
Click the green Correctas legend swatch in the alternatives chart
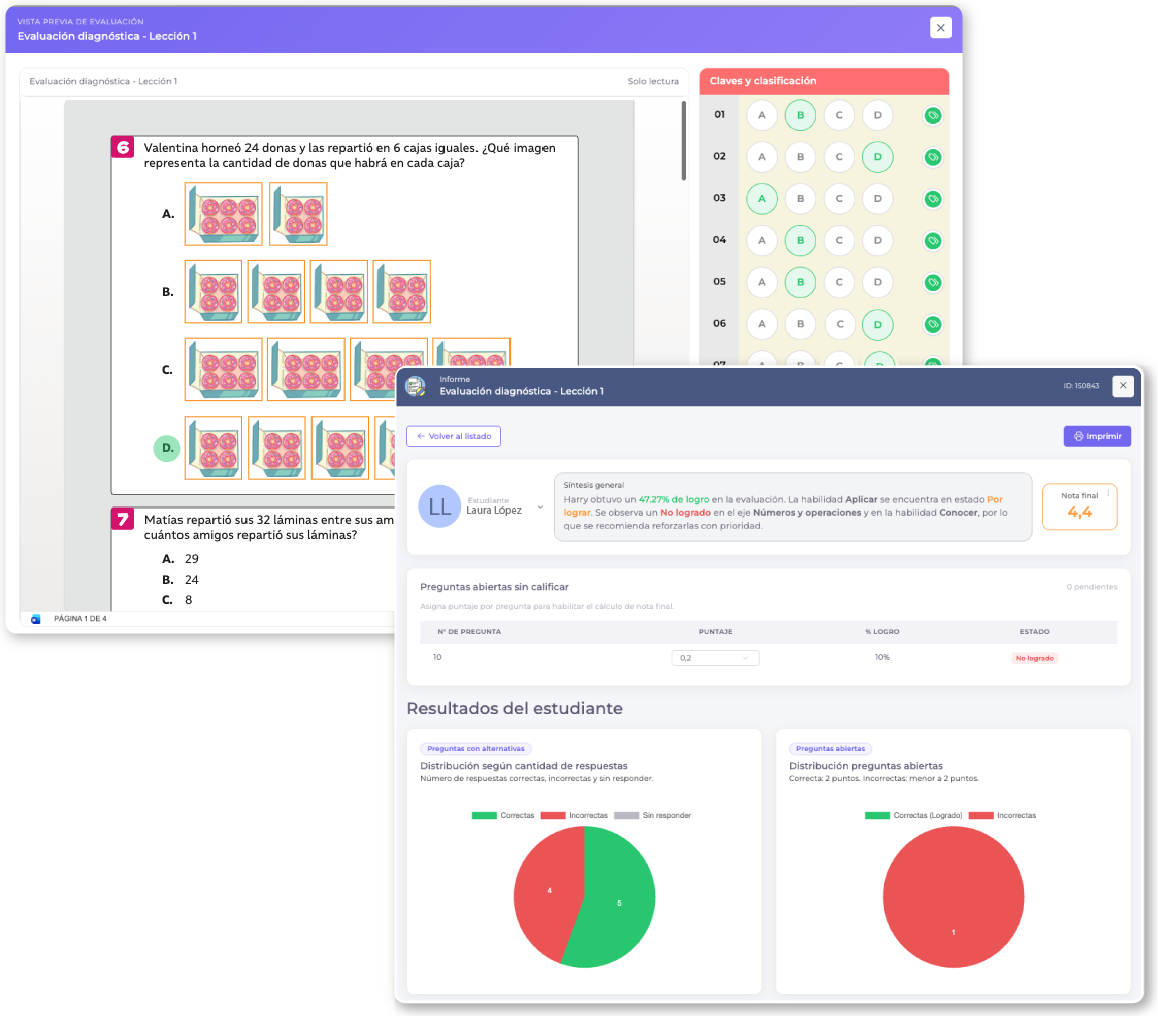click(x=484, y=816)
